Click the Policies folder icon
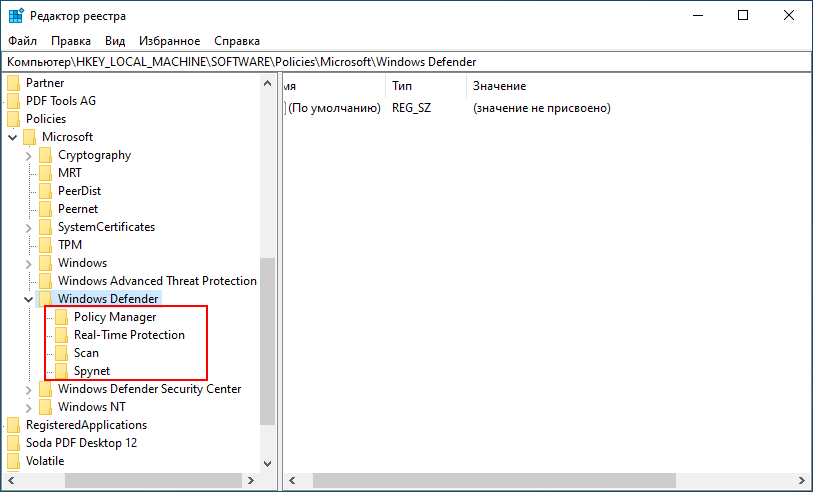This screenshot has height=492, width=813. coord(13,119)
